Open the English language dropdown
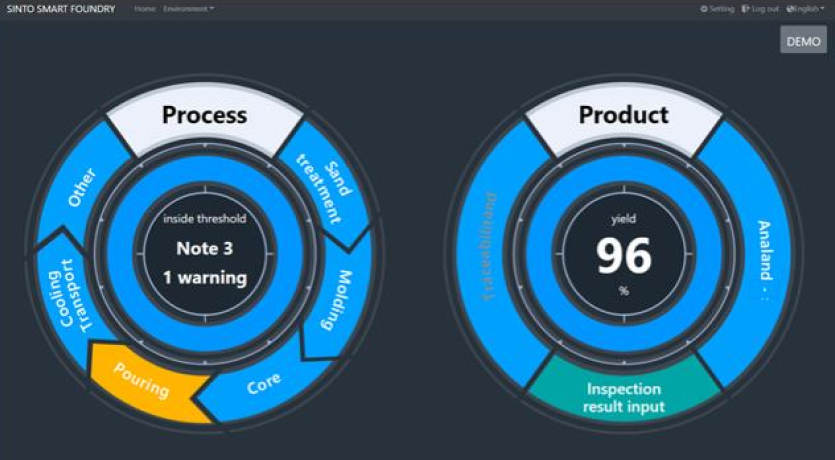Image resolution: width=835 pixels, height=460 pixels. tap(807, 9)
